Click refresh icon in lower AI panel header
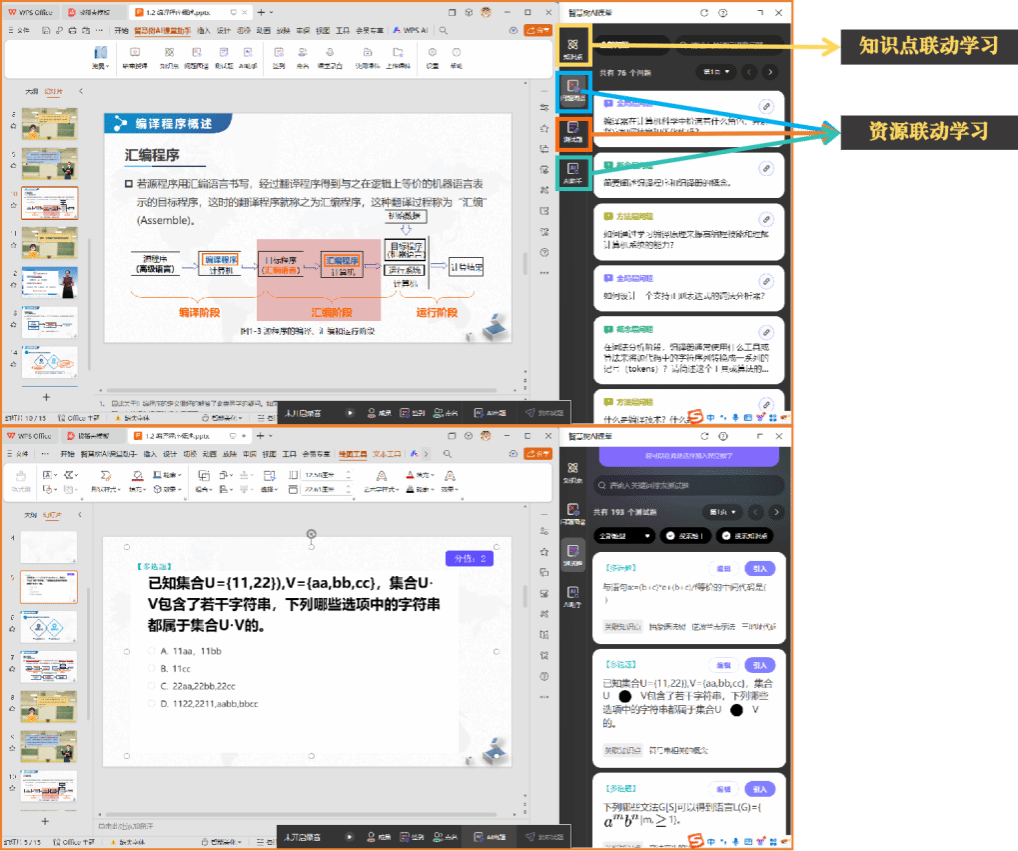1018x851 pixels. click(704, 437)
